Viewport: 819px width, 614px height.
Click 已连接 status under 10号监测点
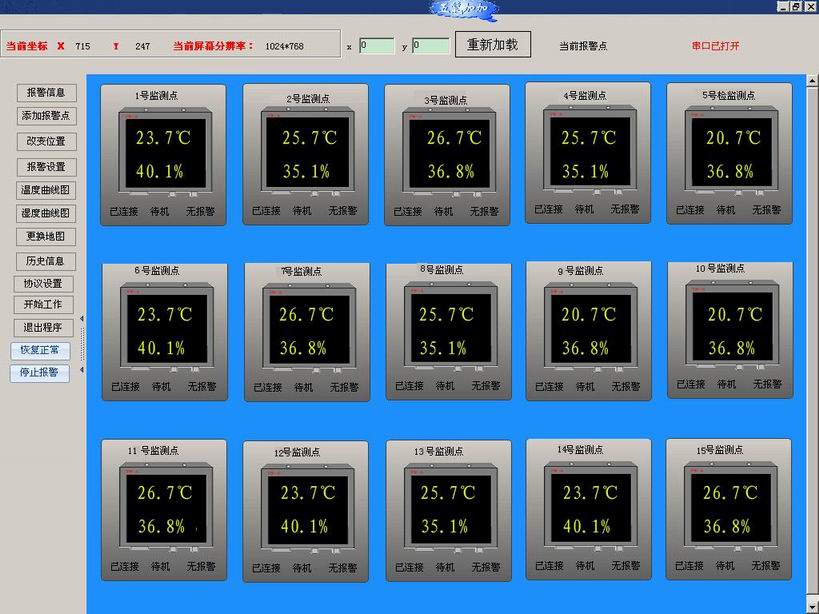click(x=691, y=384)
